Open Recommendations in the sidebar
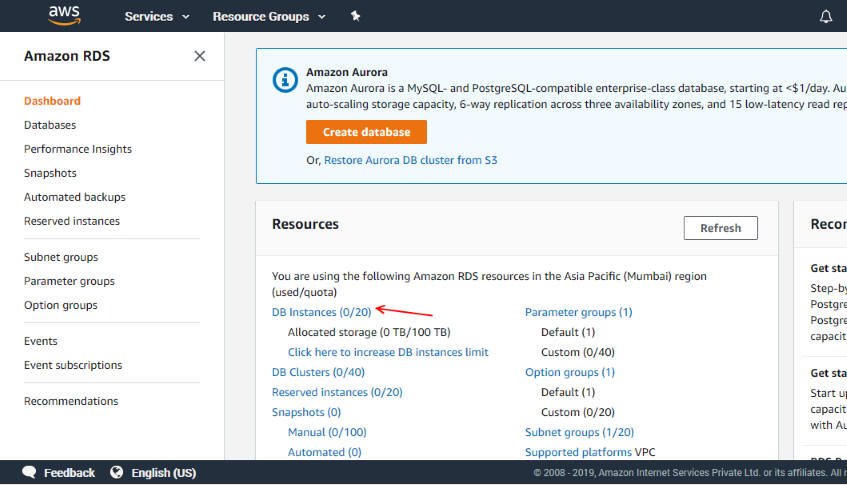This screenshot has height=485, width=847. coord(71,401)
